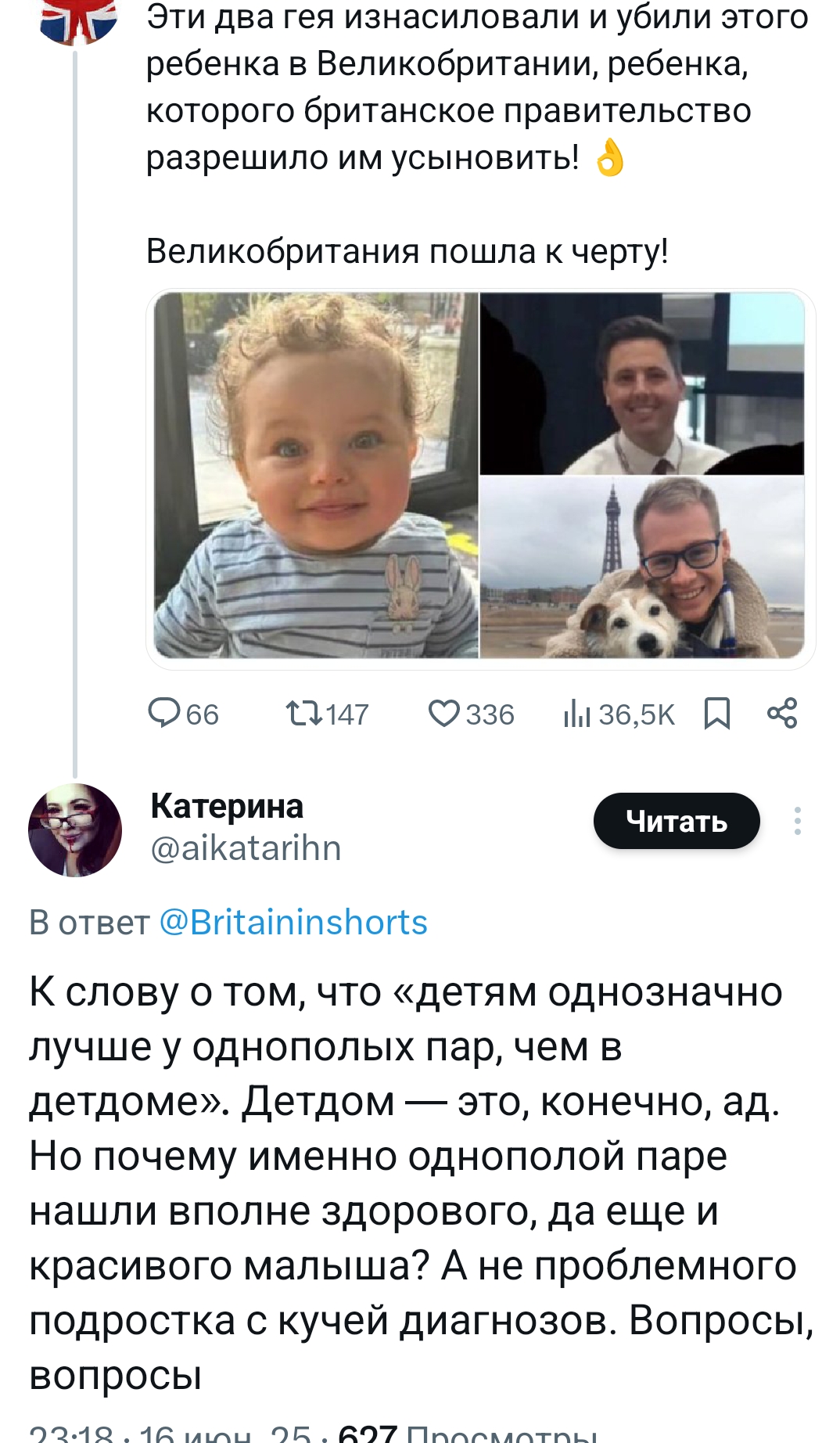Screen dimensions: 840x1443
Task: Click the 23:18 timestamp of the reply
Action: point(70,1434)
